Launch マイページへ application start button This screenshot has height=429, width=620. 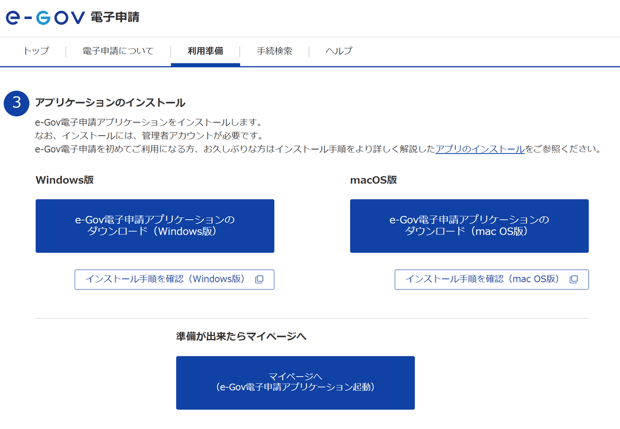[x=295, y=383]
